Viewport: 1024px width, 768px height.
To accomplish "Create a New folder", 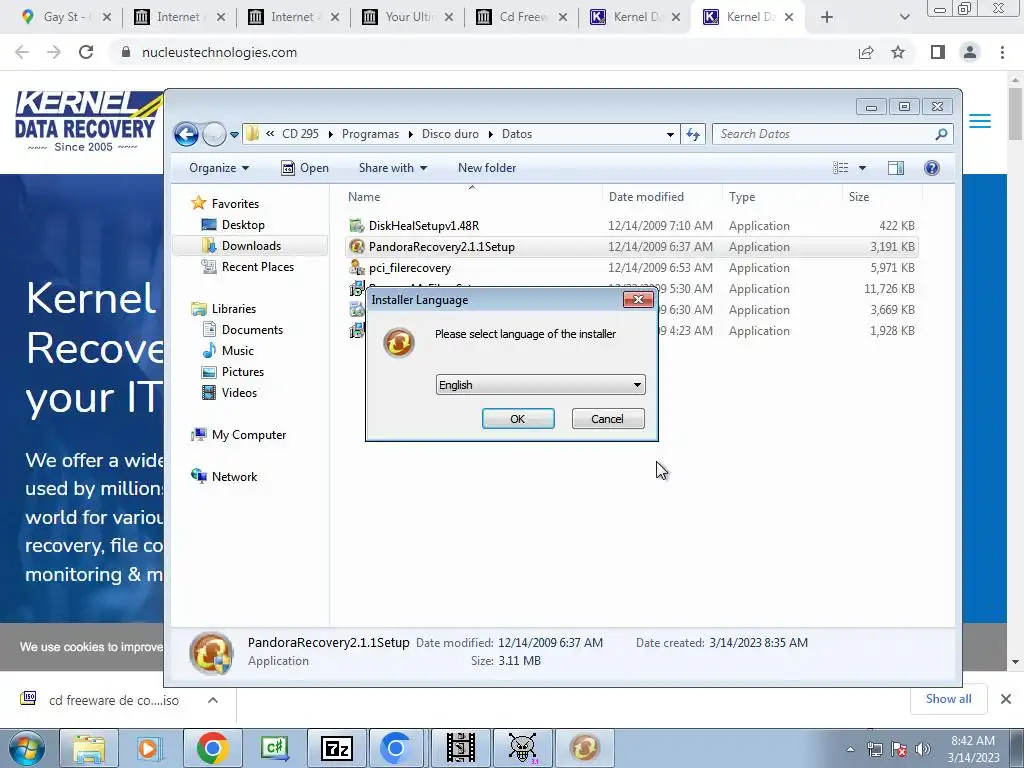I will click(487, 168).
